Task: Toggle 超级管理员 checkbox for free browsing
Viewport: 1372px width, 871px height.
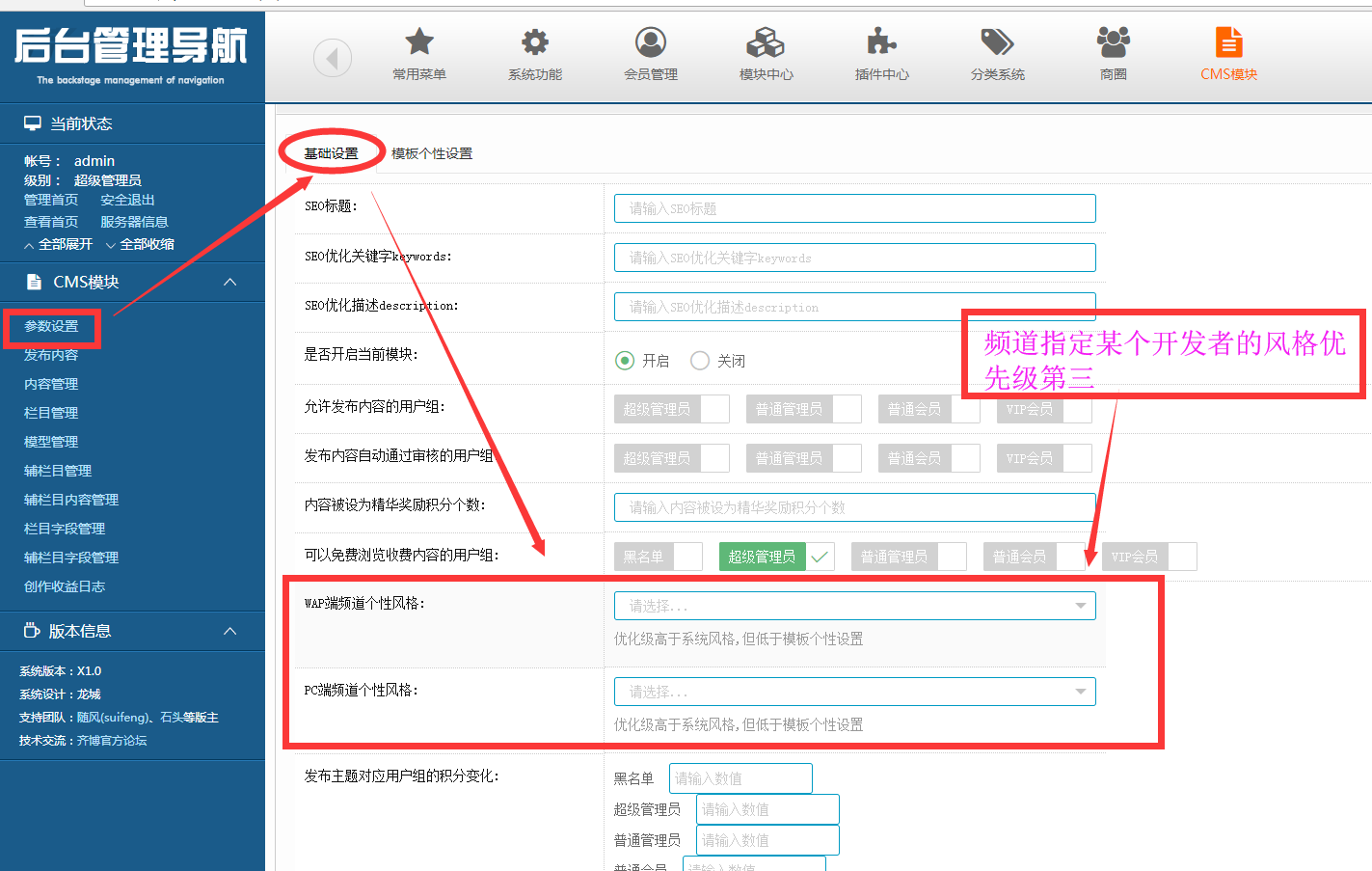Action: pos(820,557)
